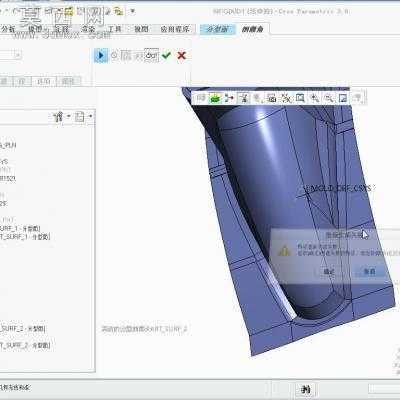Select the SURF_1 分型面 tree item
400x400 pixels.
[x=20, y=228]
